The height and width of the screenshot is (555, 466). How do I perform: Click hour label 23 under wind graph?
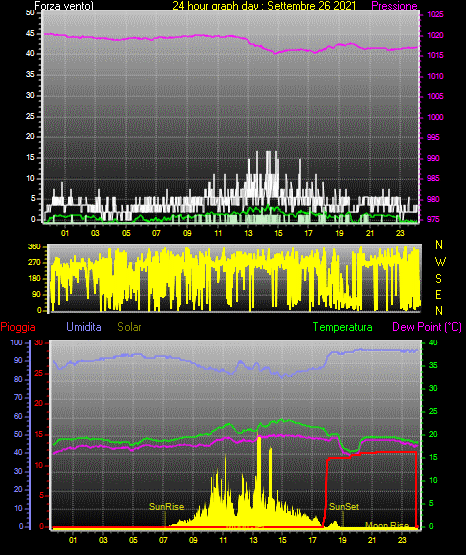(400, 233)
